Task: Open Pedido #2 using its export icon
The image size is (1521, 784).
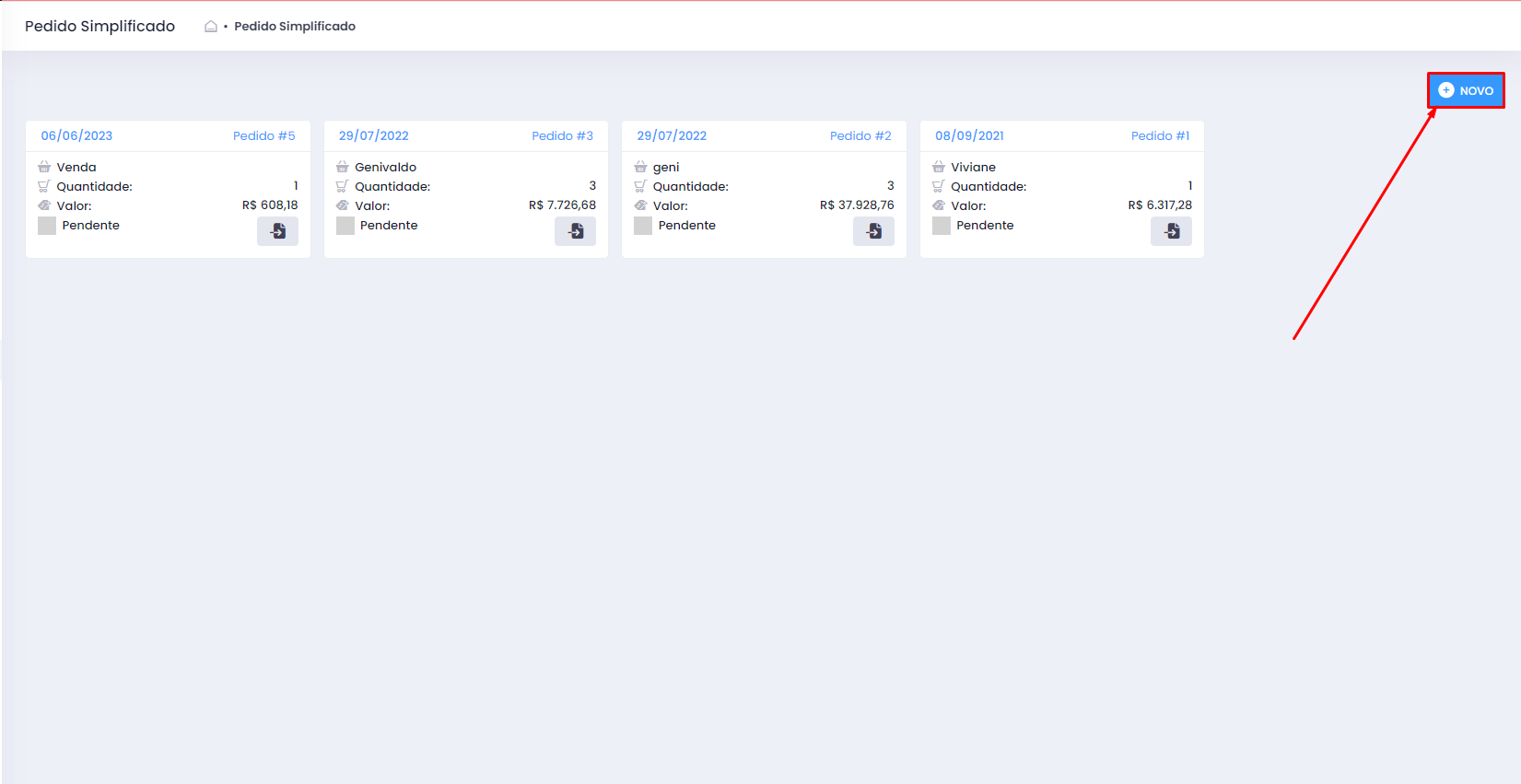Action: [873, 231]
